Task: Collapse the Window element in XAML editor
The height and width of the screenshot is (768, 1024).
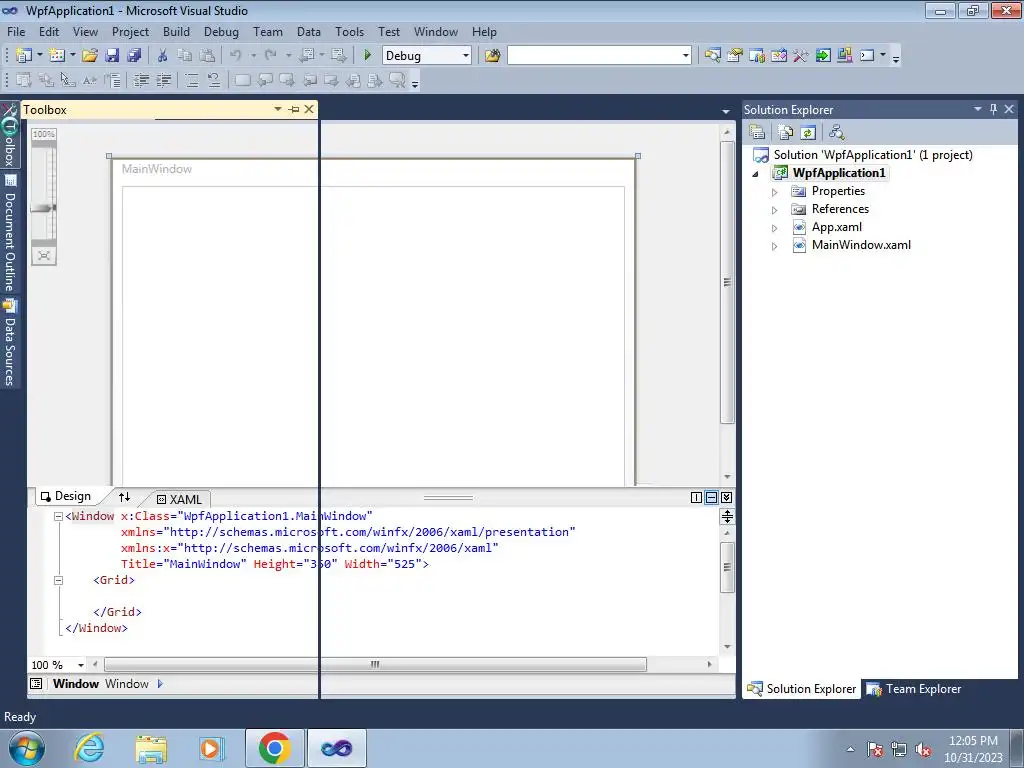Action: coord(58,516)
